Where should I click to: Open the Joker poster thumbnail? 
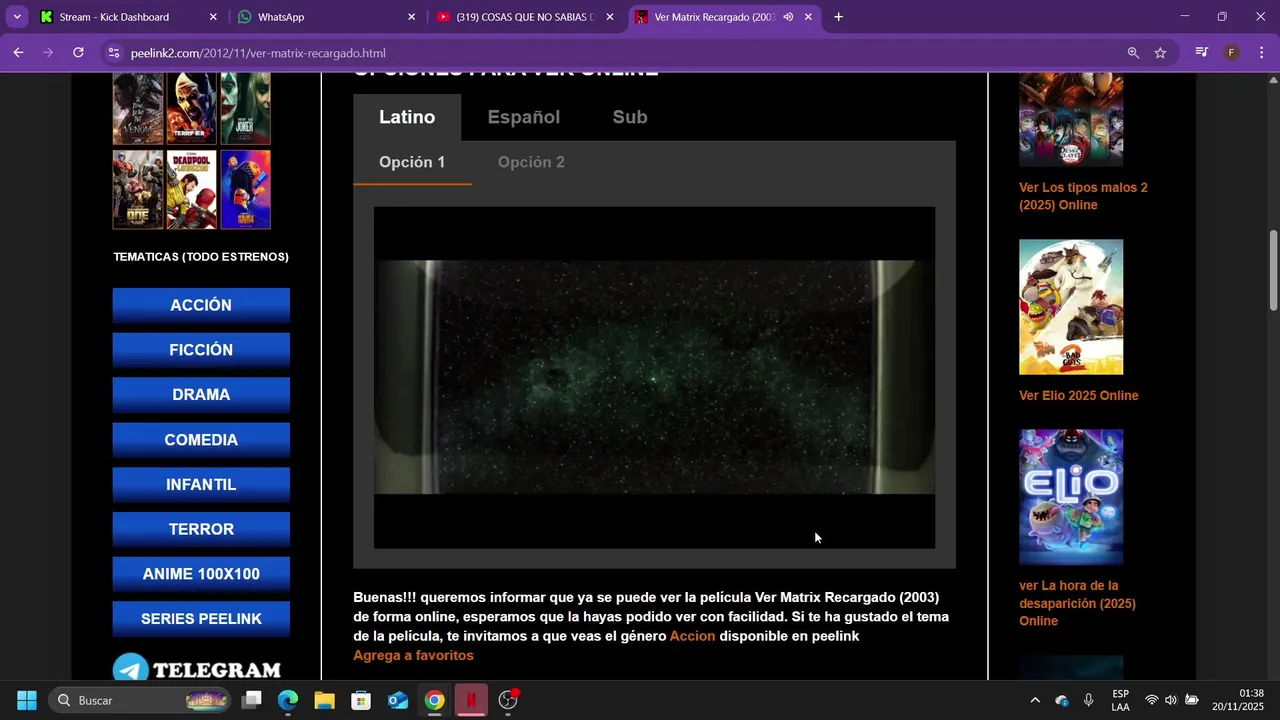tap(245, 108)
